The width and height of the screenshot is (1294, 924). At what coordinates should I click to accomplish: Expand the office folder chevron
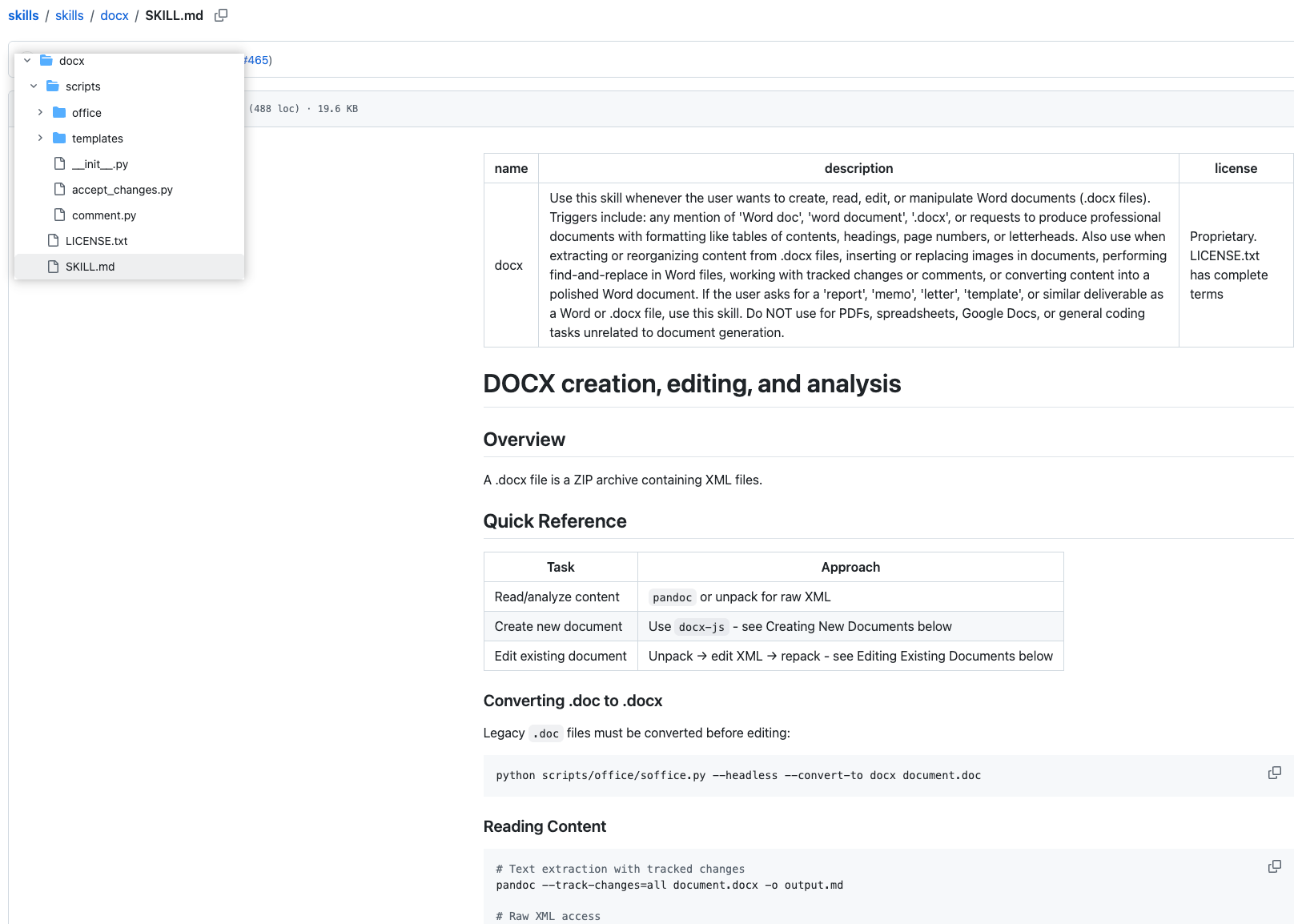point(40,112)
